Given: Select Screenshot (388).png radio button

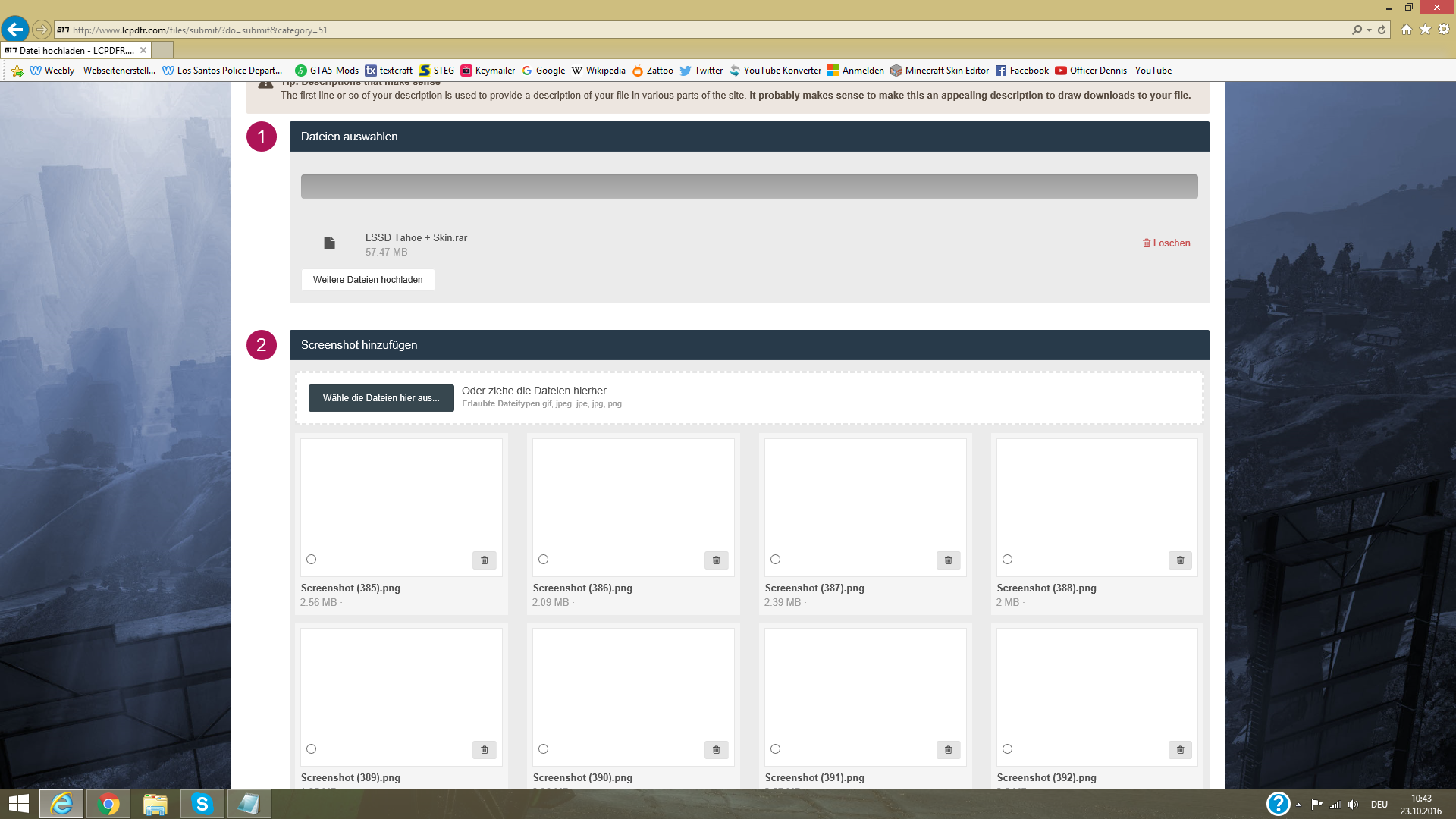Looking at the screenshot, I should pyautogui.click(x=1007, y=560).
